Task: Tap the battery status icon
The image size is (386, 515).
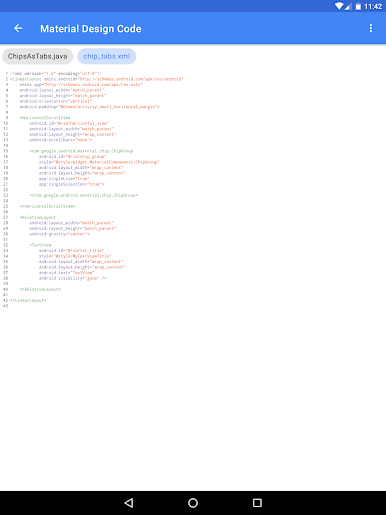Action: (x=358, y=6)
